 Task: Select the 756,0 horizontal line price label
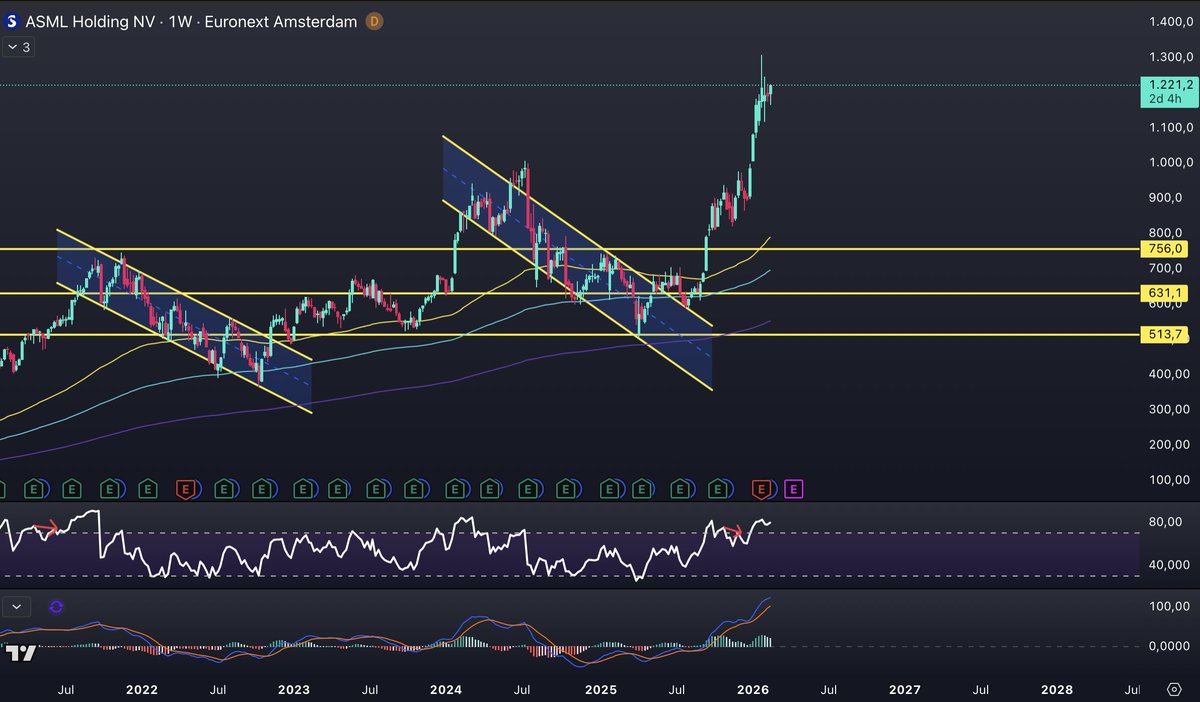[1164, 249]
